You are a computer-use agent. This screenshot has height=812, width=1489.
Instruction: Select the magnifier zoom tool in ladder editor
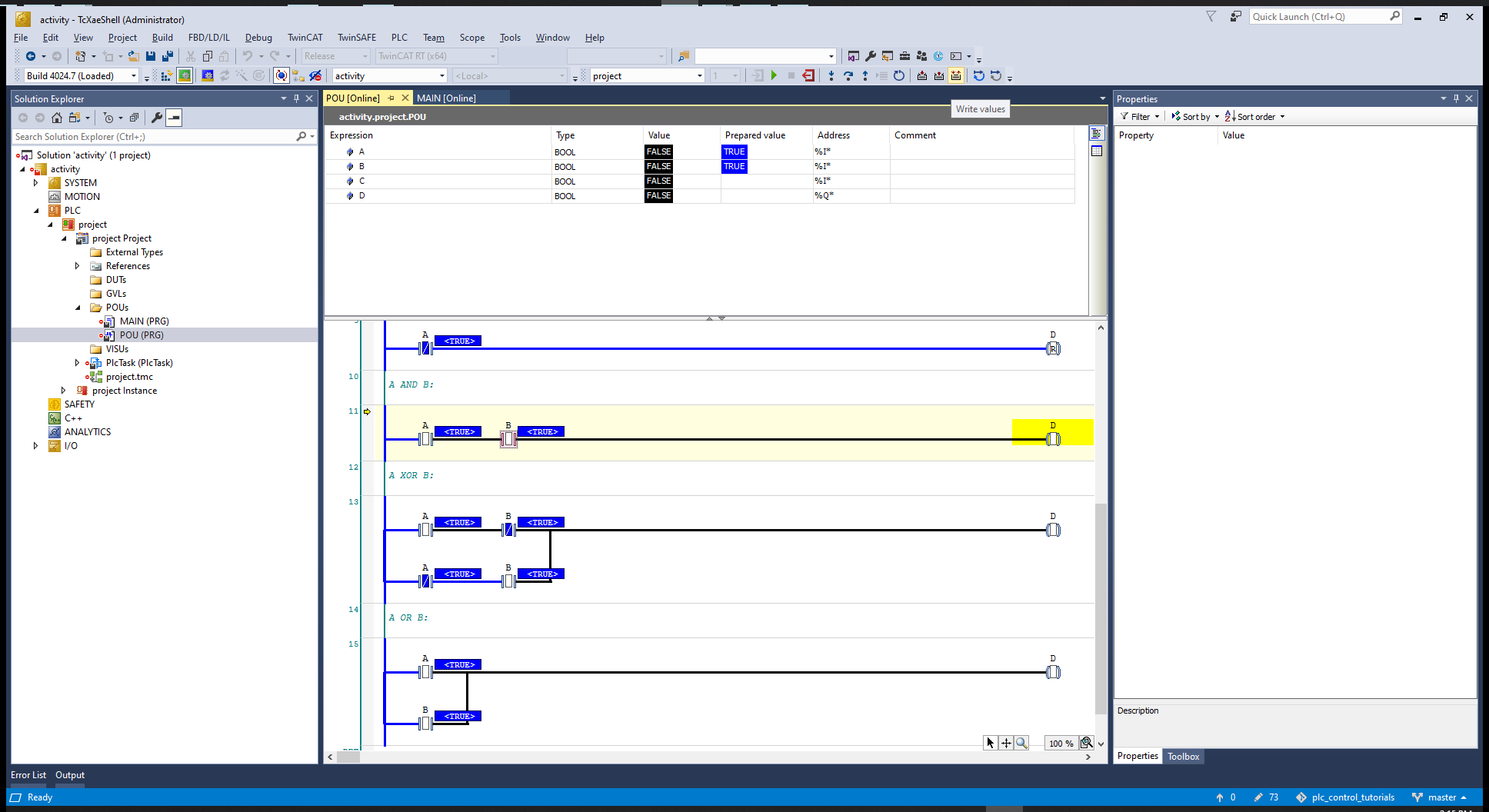point(1021,743)
